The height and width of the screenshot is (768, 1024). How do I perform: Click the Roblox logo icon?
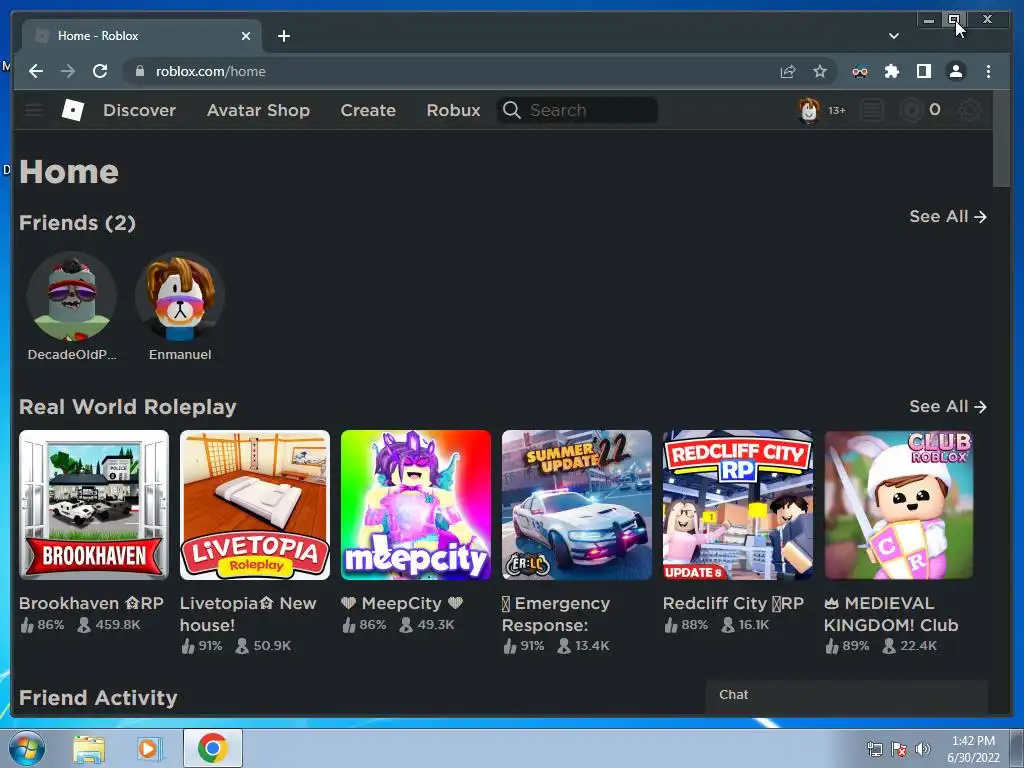tap(72, 110)
